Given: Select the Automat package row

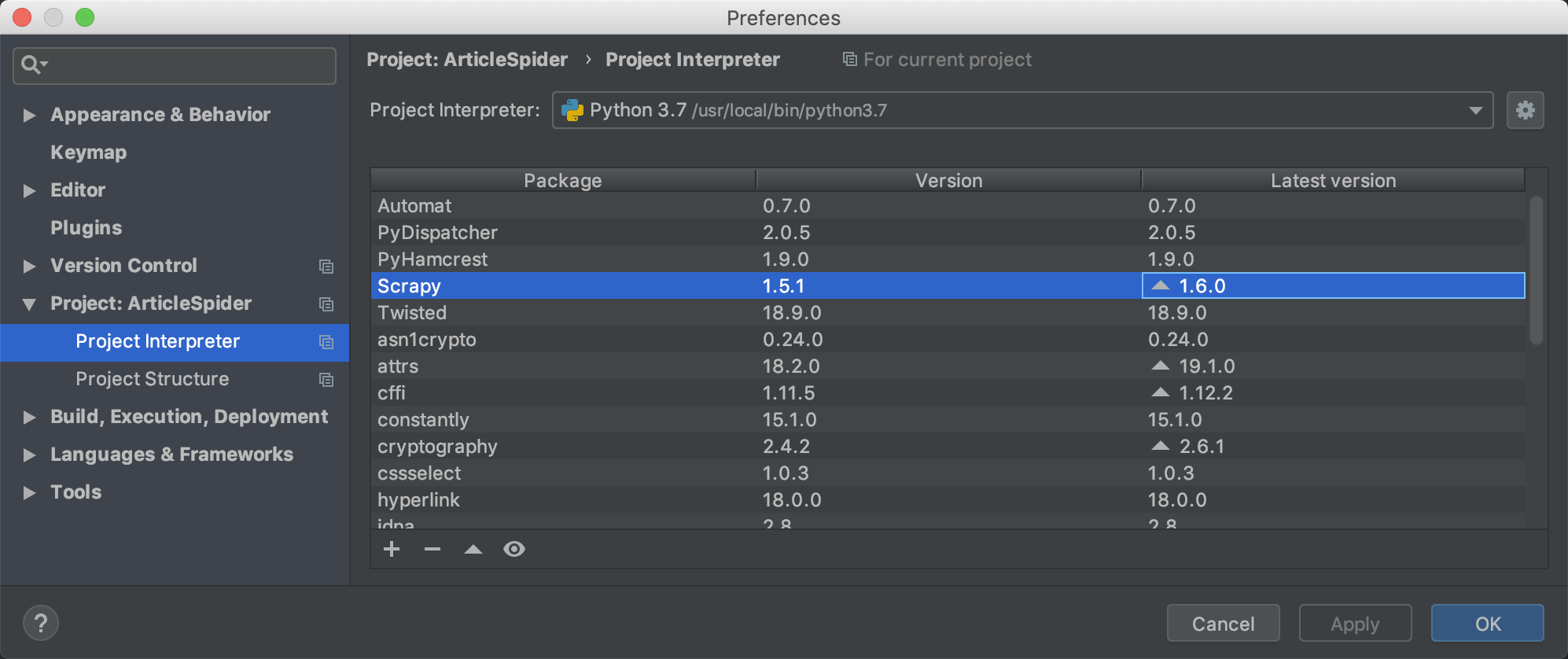Looking at the screenshot, I should pos(948,206).
